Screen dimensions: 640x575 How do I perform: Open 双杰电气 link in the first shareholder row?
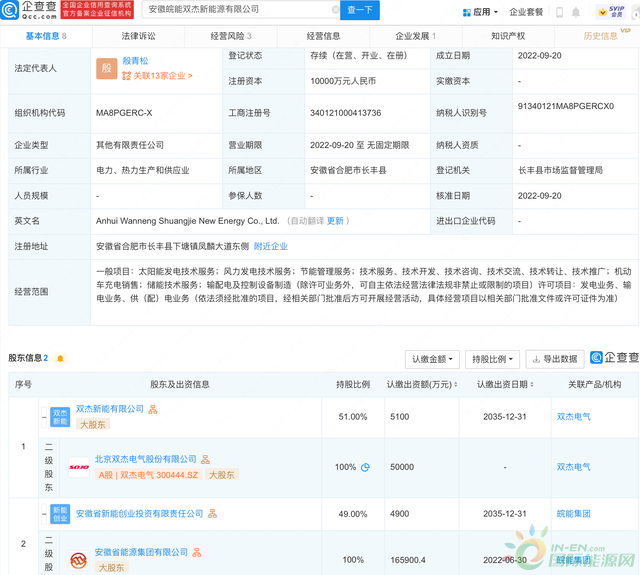click(573, 417)
